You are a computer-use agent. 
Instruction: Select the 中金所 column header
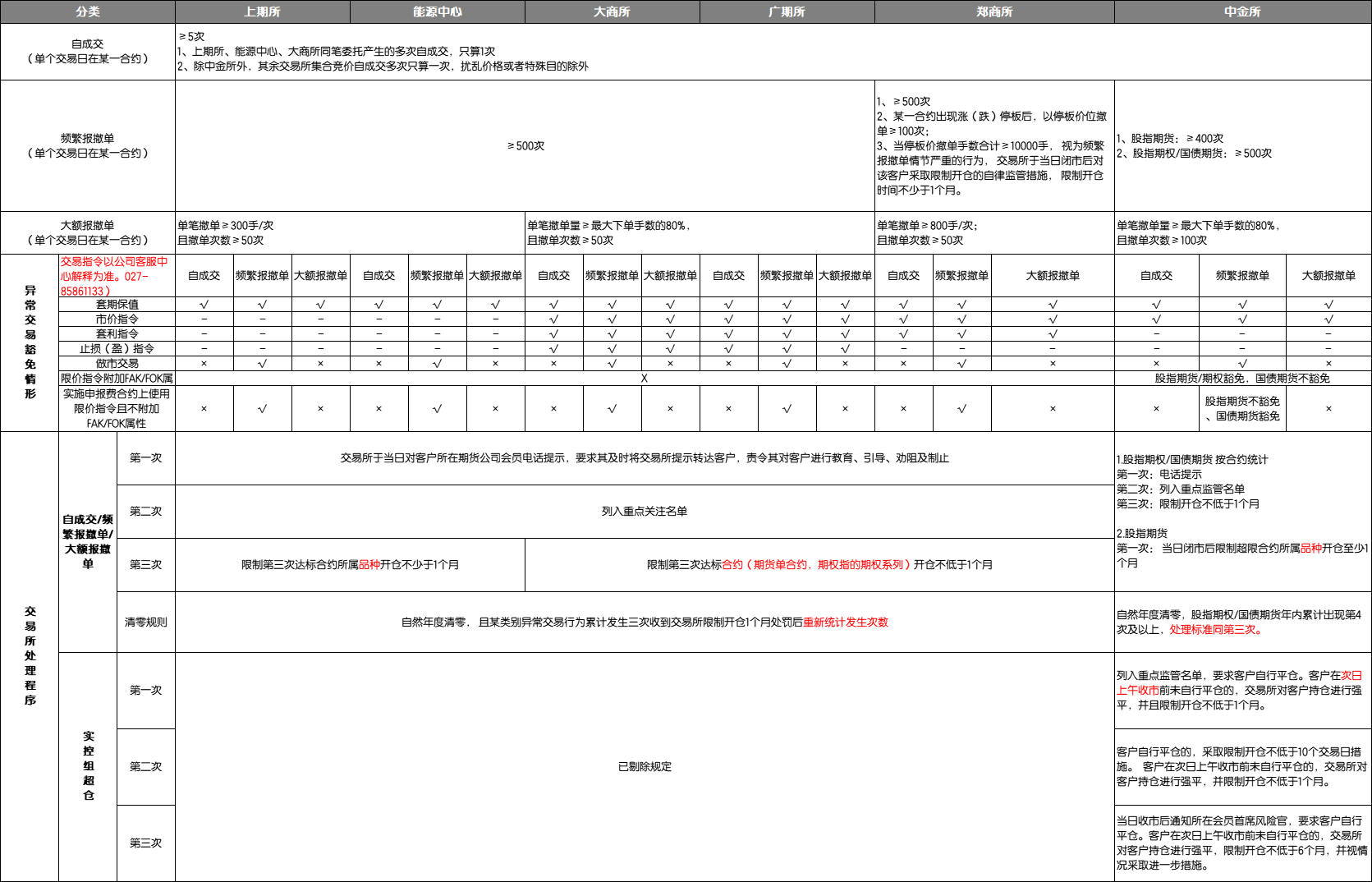pos(1242,11)
